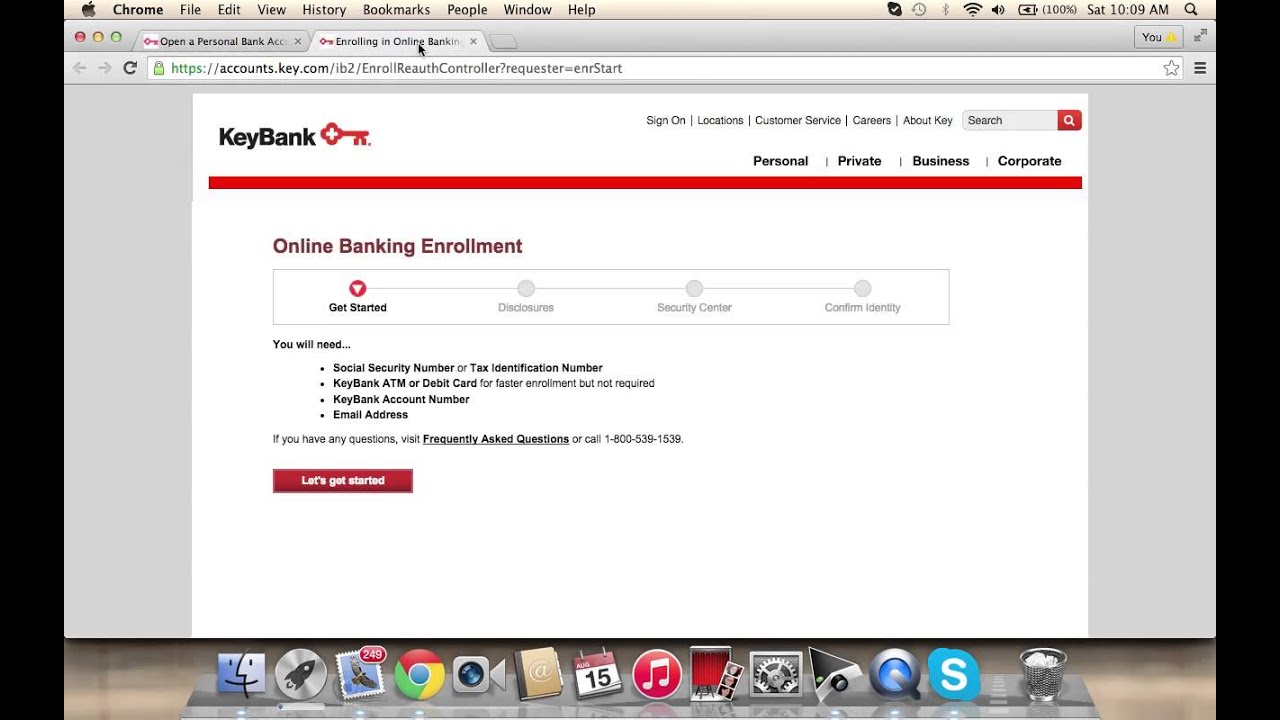
Task: Open Skype from the dock
Action: 954,674
